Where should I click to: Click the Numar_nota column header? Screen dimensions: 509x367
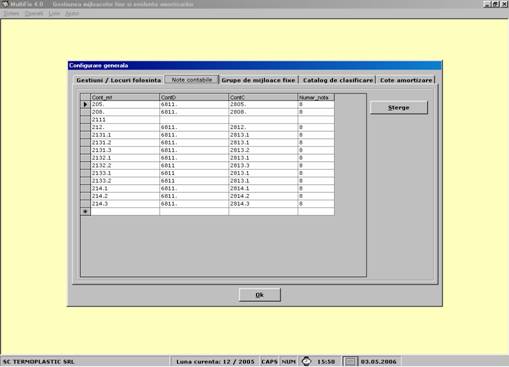[316, 97]
